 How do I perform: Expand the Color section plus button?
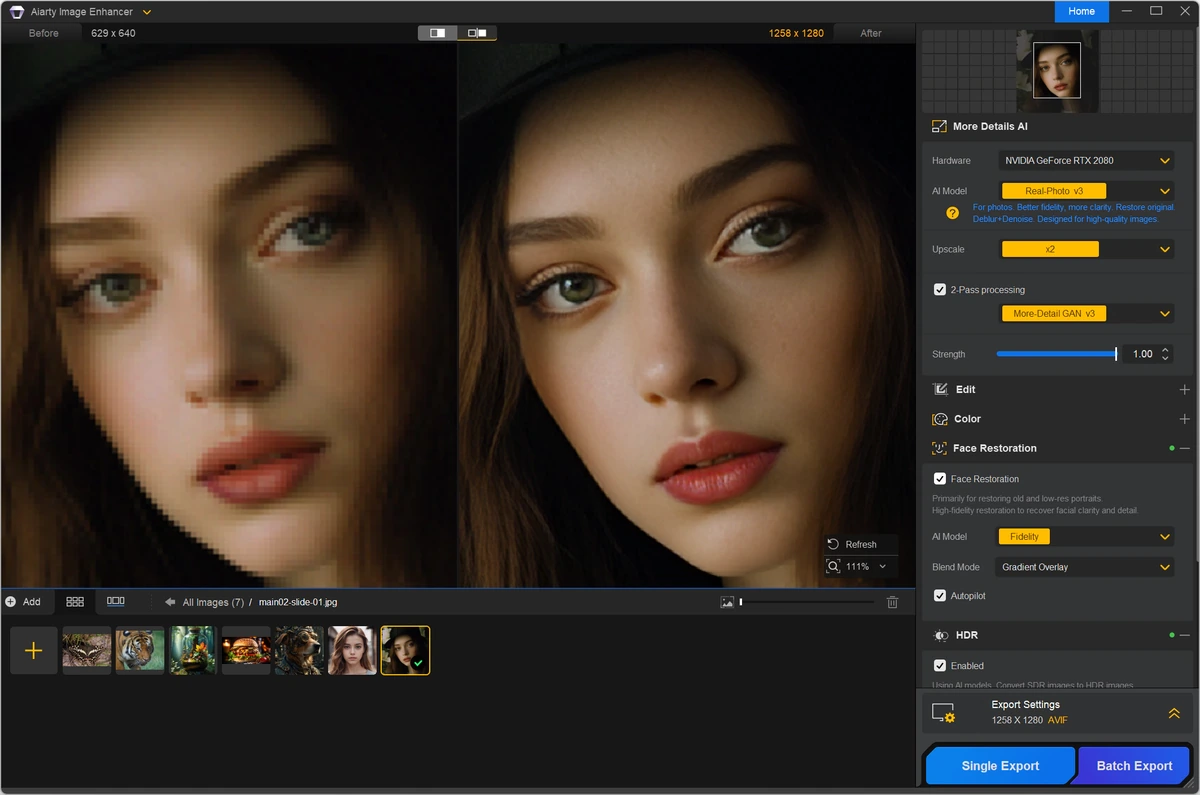pos(1184,419)
